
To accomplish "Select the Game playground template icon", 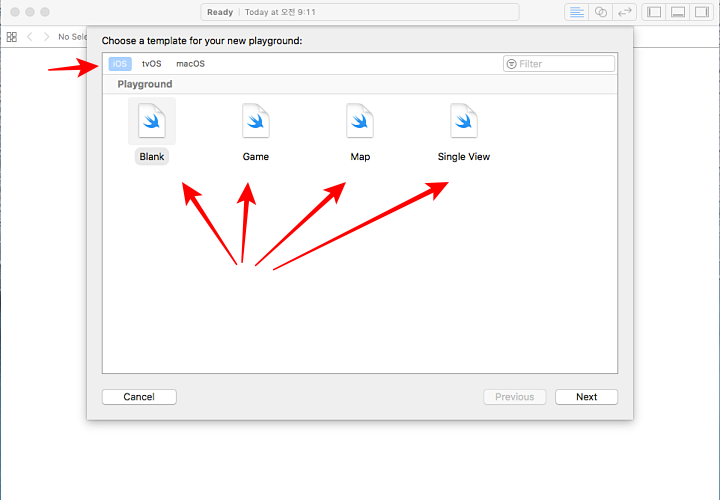I will coord(256,121).
